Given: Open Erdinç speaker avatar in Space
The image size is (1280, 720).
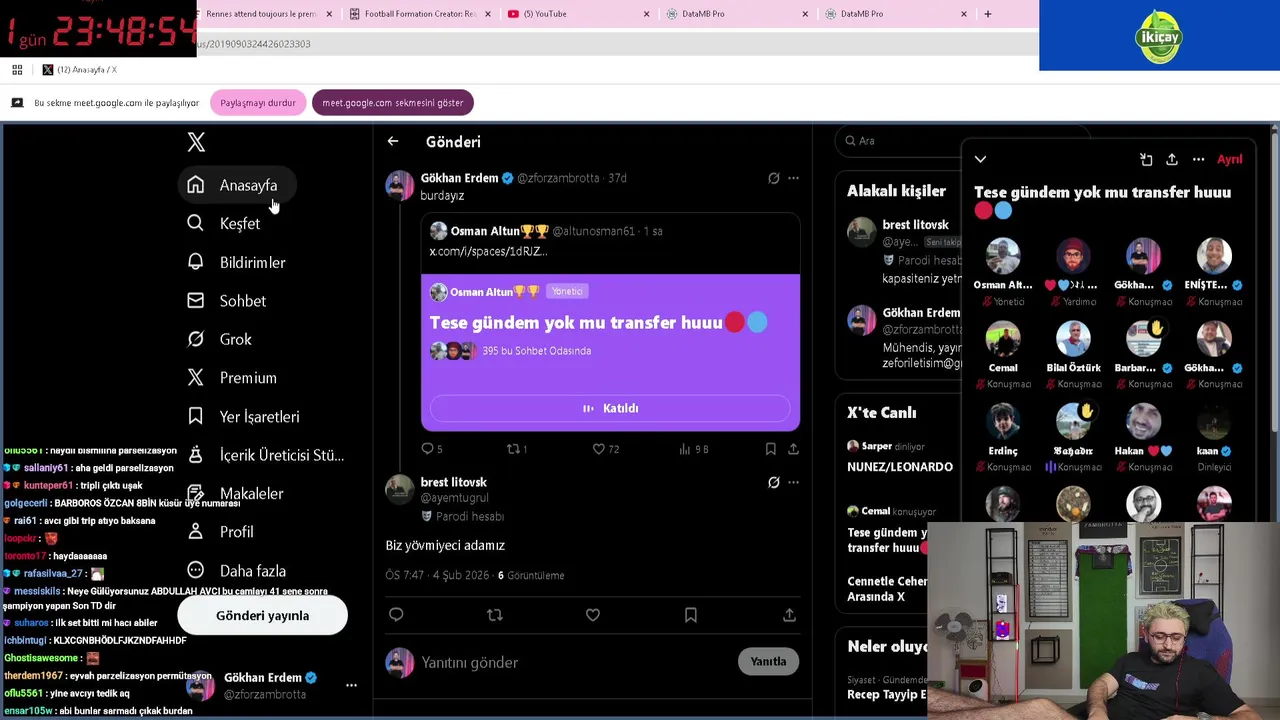Looking at the screenshot, I should 1003,423.
